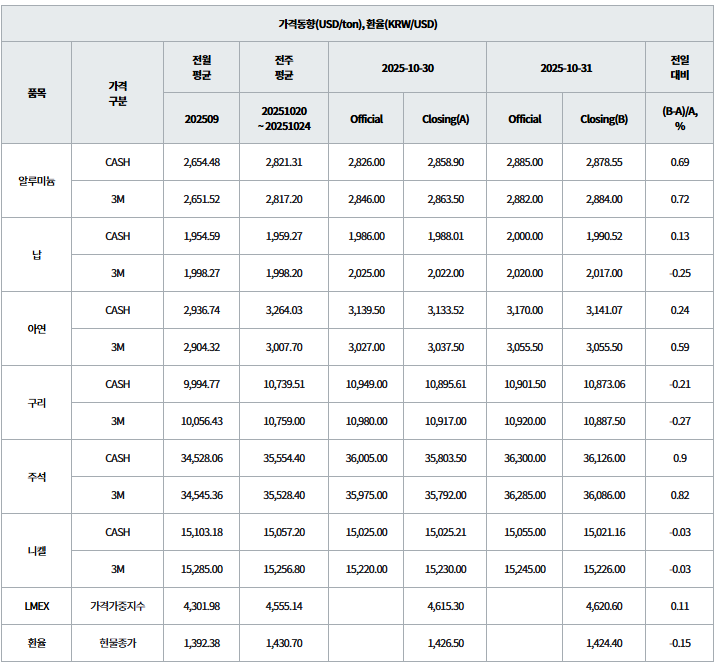Select the Closing(B) column header
The width and height of the screenshot is (720, 671).
click(604, 118)
